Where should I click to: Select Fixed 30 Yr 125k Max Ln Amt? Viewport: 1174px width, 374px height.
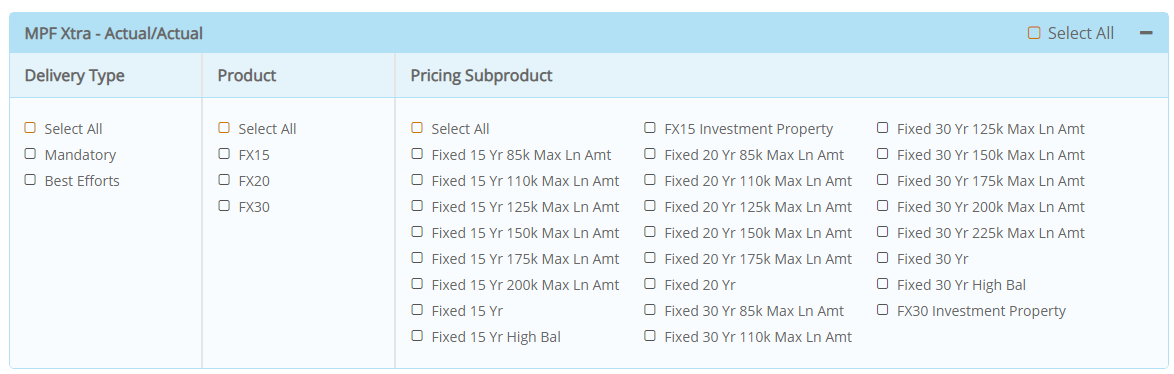pyautogui.click(x=883, y=128)
